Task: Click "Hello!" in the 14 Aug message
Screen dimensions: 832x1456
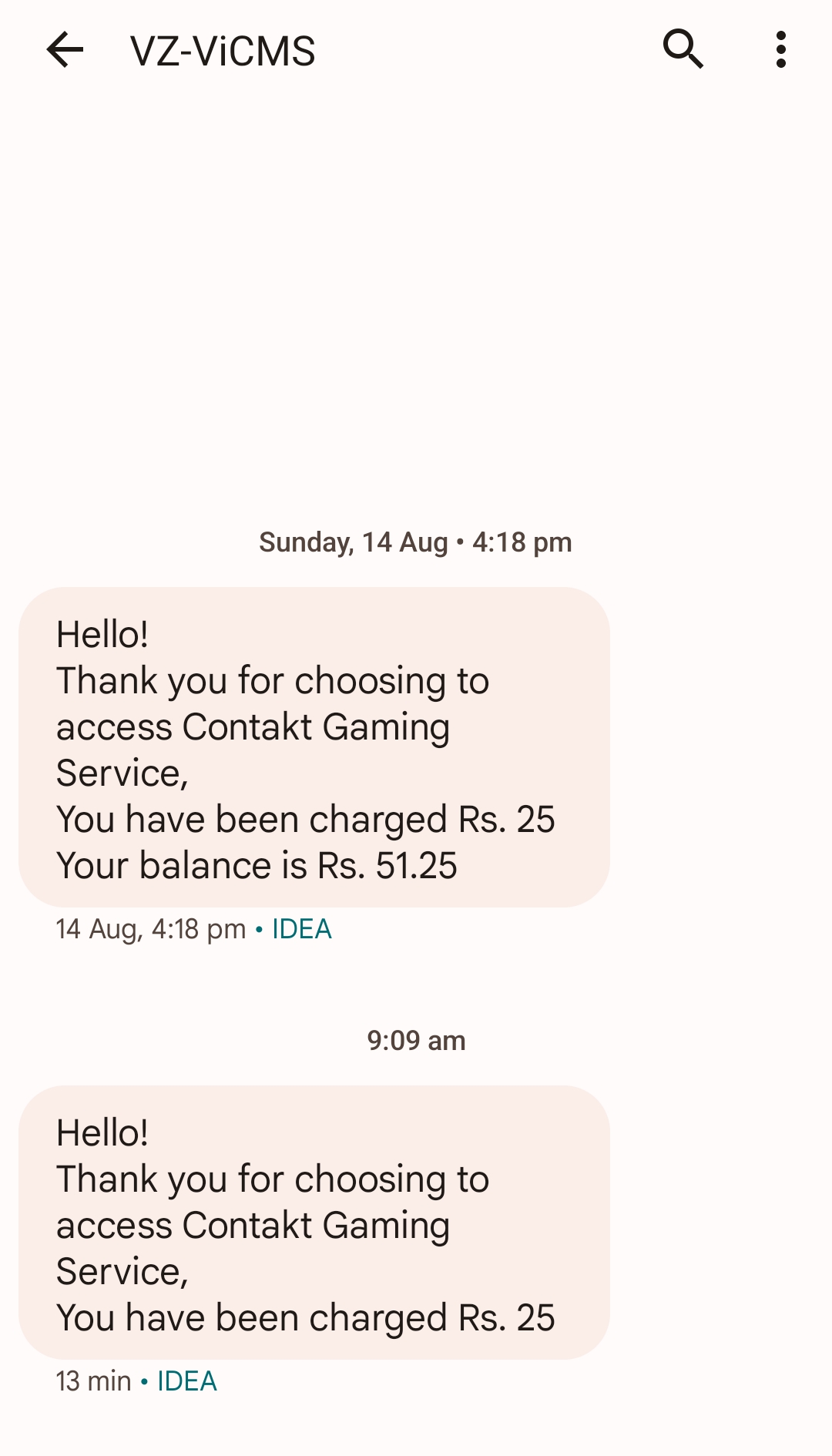Action: [102, 635]
